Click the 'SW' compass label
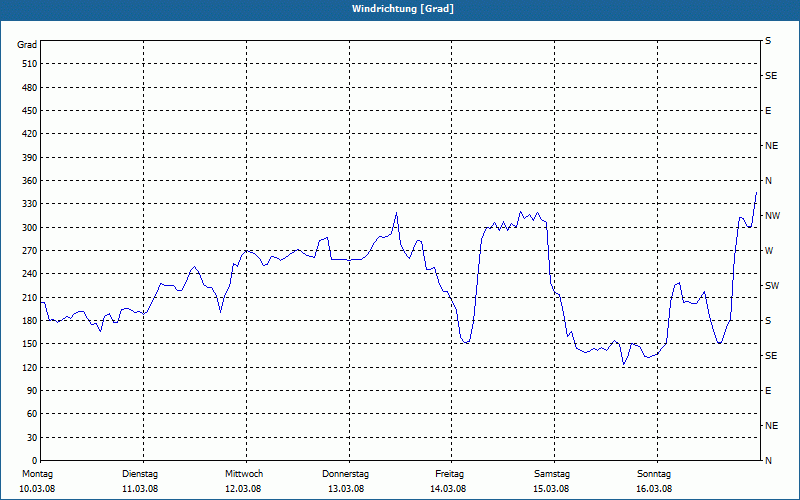Image resolution: width=800 pixels, height=500 pixels. coord(772,286)
